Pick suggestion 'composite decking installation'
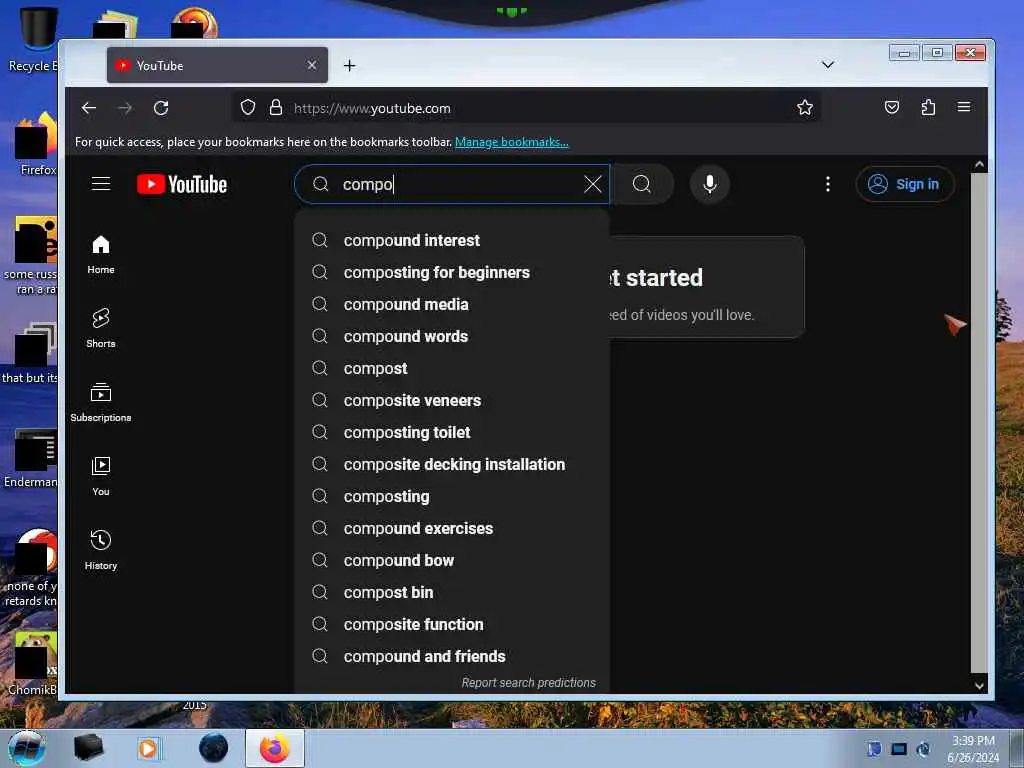Viewport: 1024px width, 768px height. click(451, 464)
